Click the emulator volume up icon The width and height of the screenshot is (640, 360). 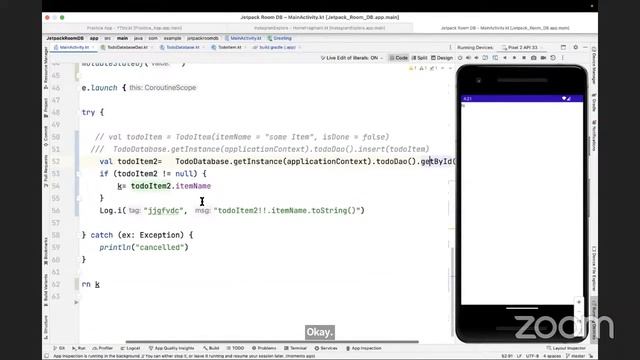[469, 58]
